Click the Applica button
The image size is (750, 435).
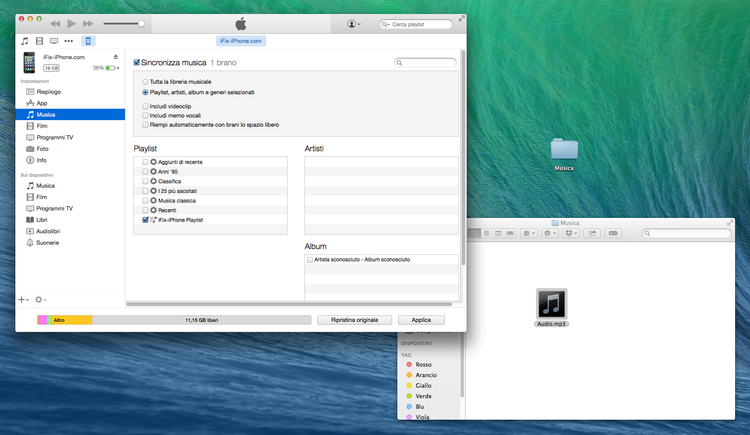pyautogui.click(x=421, y=320)
